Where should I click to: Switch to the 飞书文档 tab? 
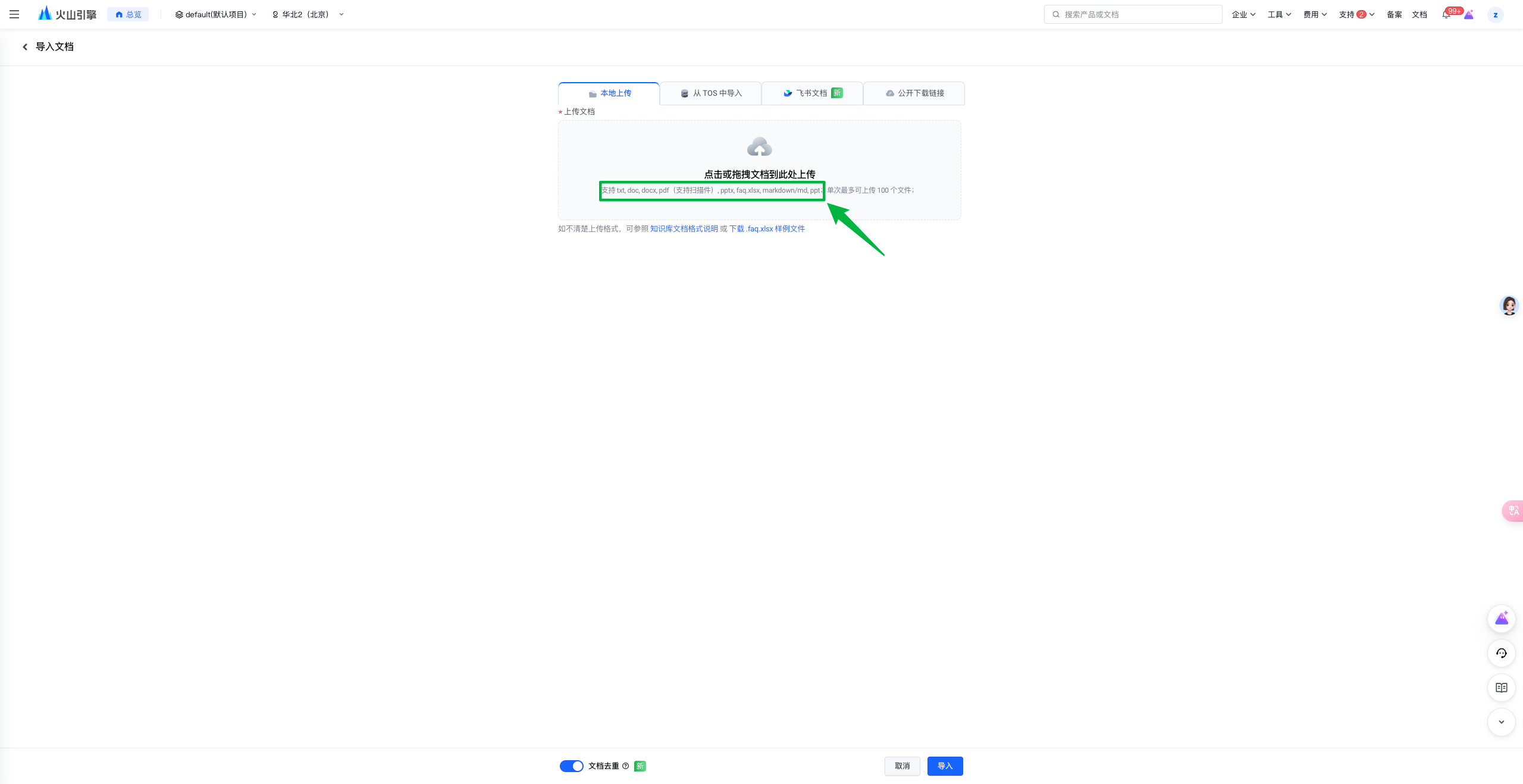[813, 93]
